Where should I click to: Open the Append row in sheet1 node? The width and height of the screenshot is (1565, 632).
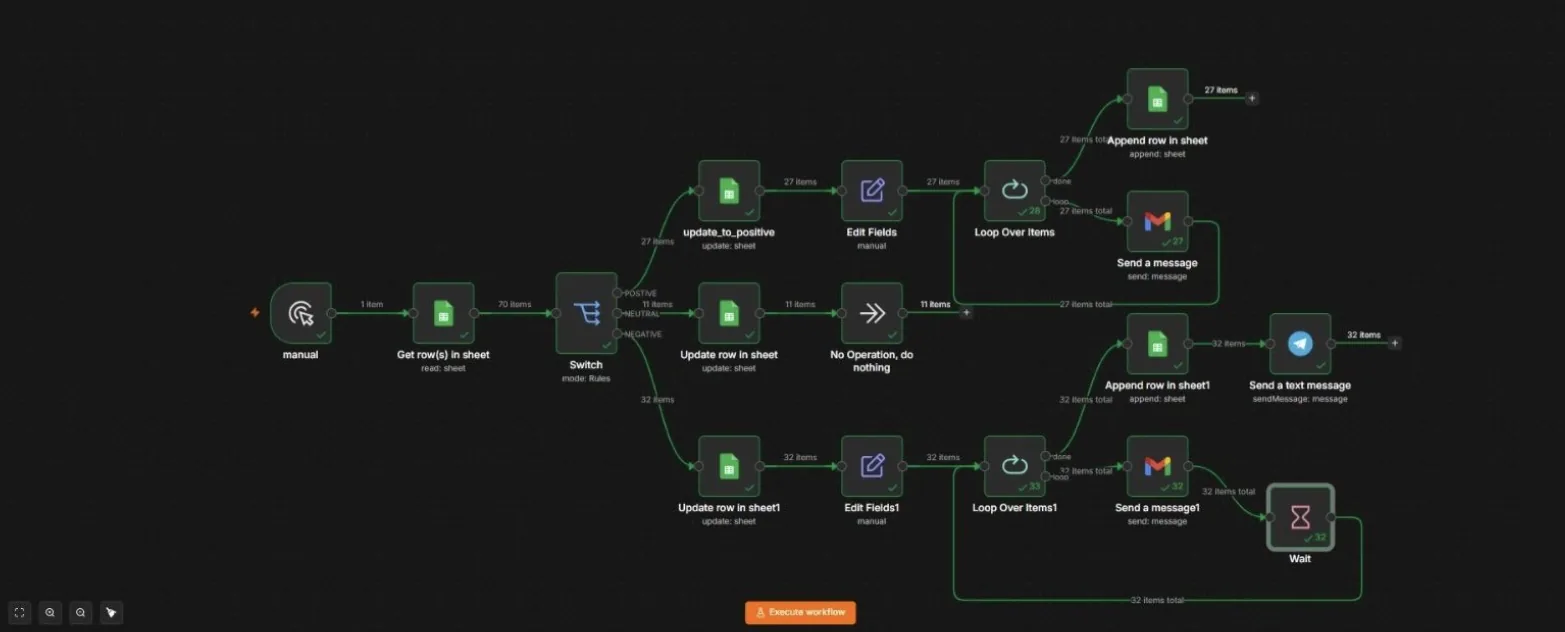(x=1157, y=344)
